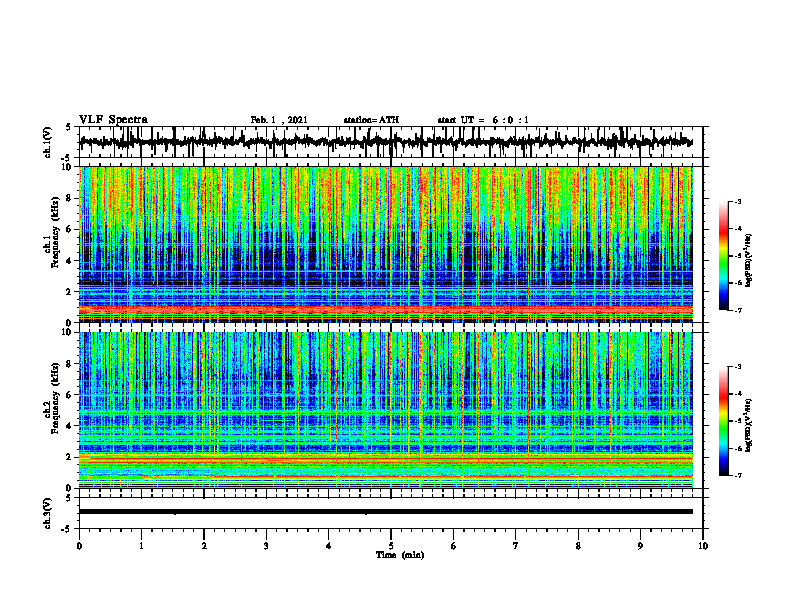This screenshot has height=612, width=792.
Task: Click the ch.1(V) axis bottom tick label -5
Action: click(x=66, y=158)
